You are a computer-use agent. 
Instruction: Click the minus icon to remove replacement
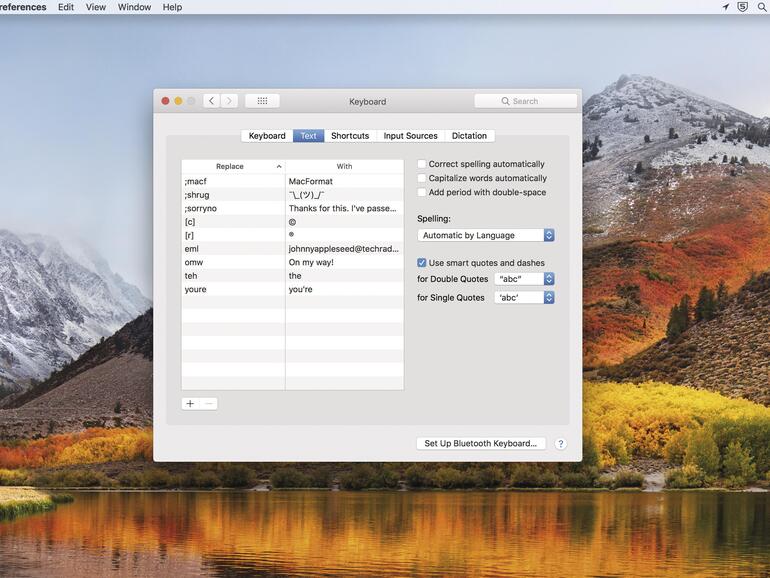(208, 404)
